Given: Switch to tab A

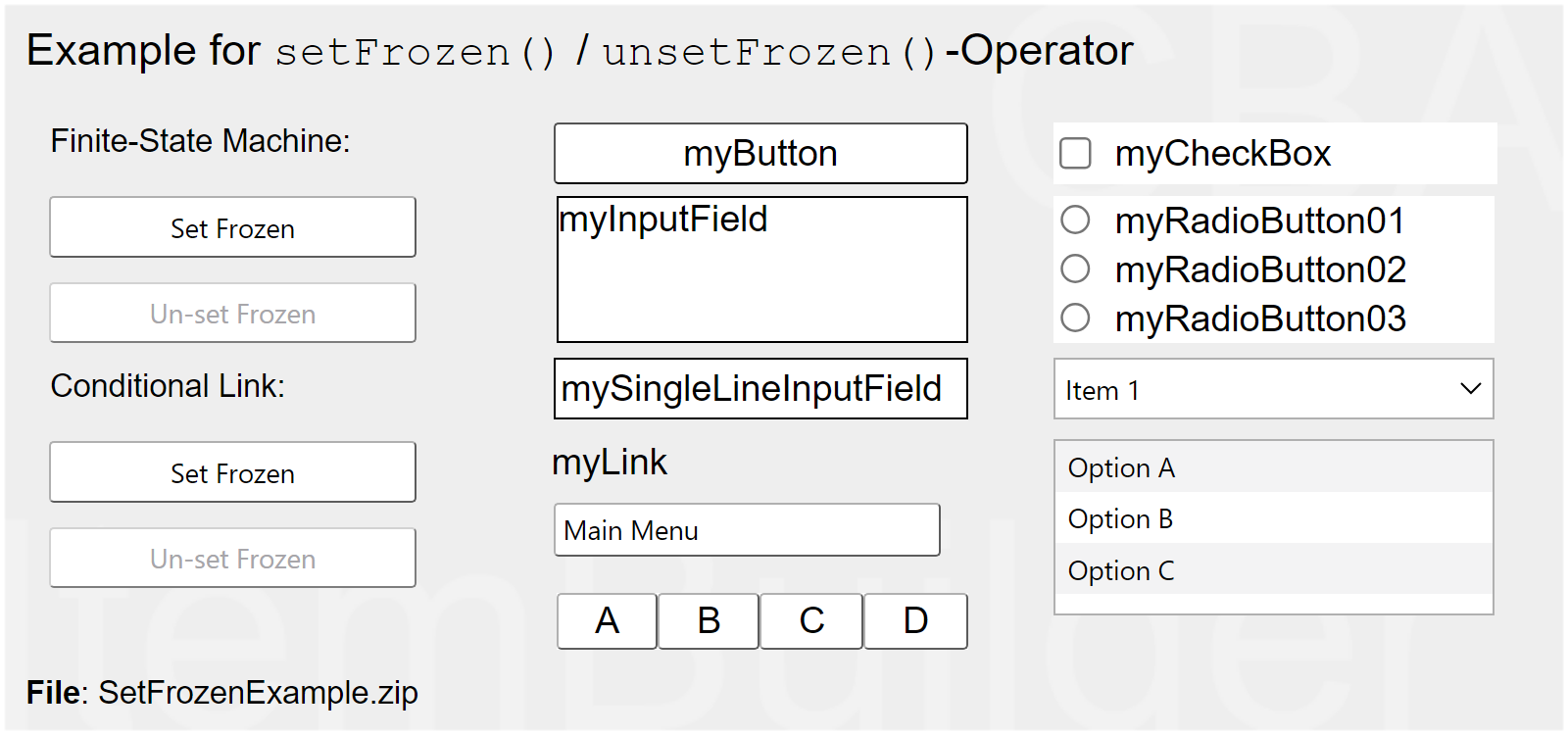Looking at the screenshot, I should pyautogui.click(x=608, y=620).
